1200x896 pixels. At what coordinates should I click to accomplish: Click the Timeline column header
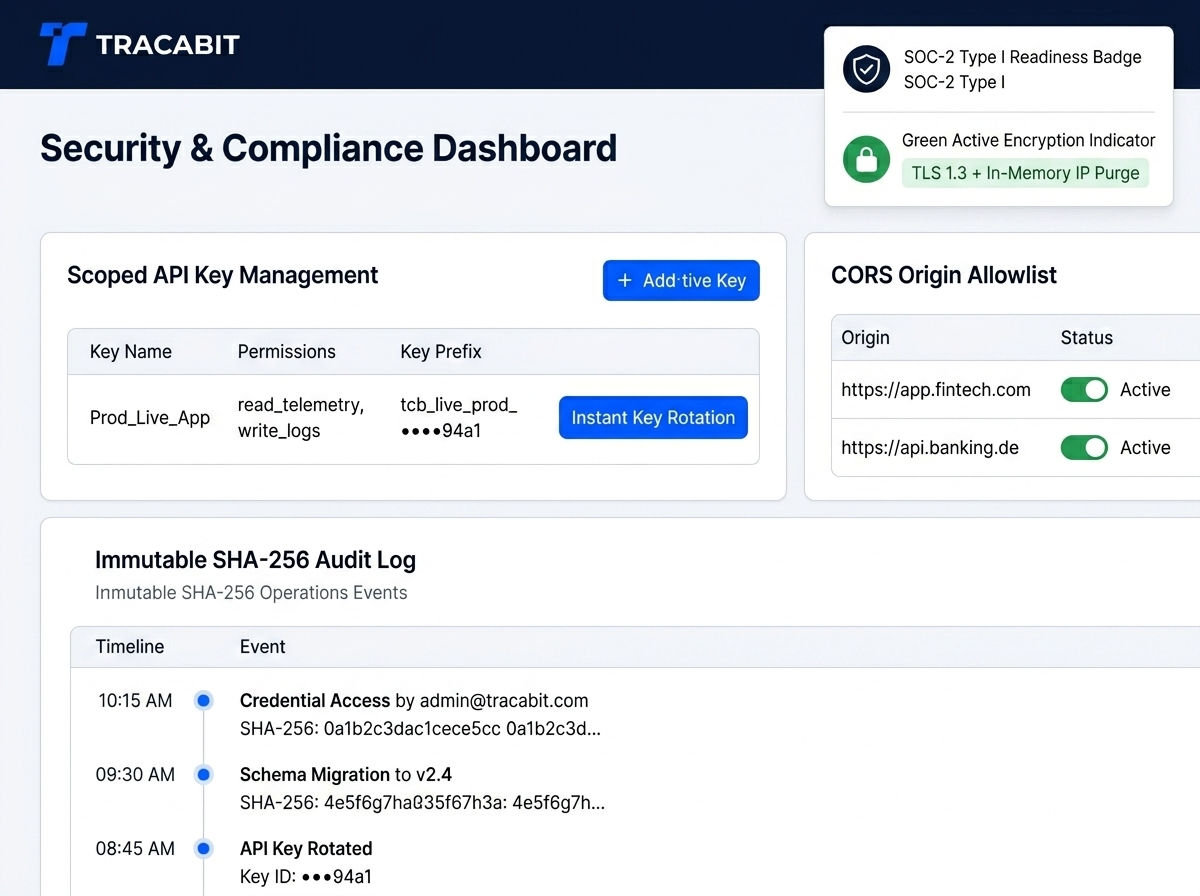(130, 647)
